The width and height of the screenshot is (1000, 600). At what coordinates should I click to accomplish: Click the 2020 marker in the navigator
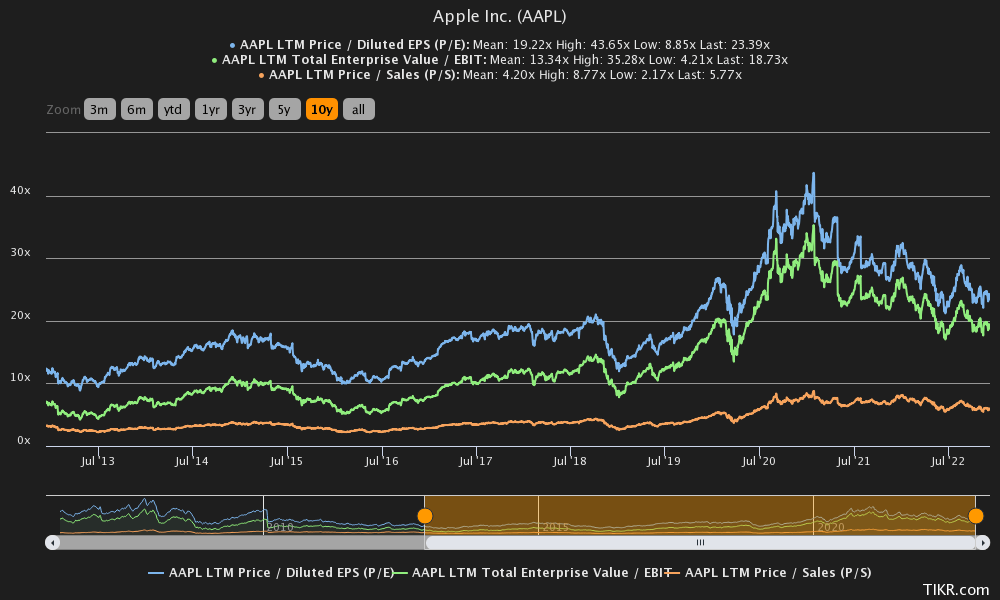830,527
